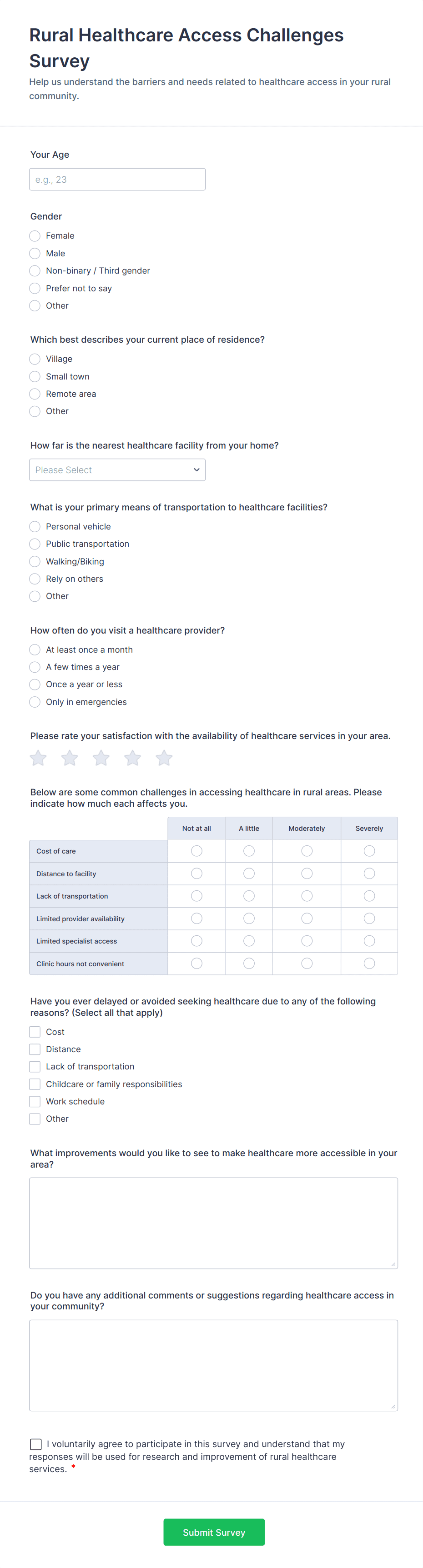Mark Limited specialist access as Moderately

pyautogui.click(x=307, y=940)
